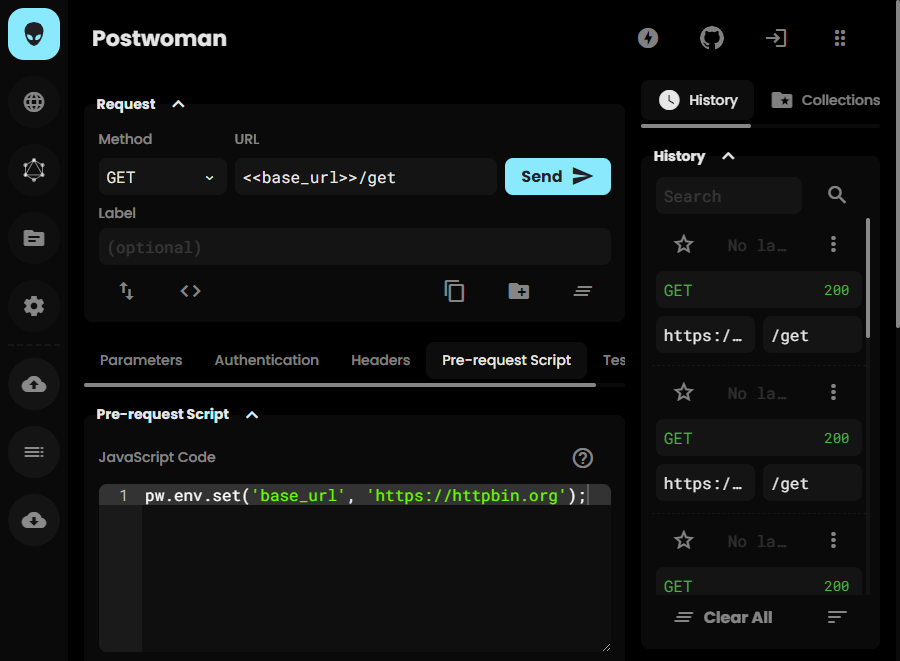This screenshot has width=900, height=661.
Task: Click the optional Label input field
Action: coord(355,247)
